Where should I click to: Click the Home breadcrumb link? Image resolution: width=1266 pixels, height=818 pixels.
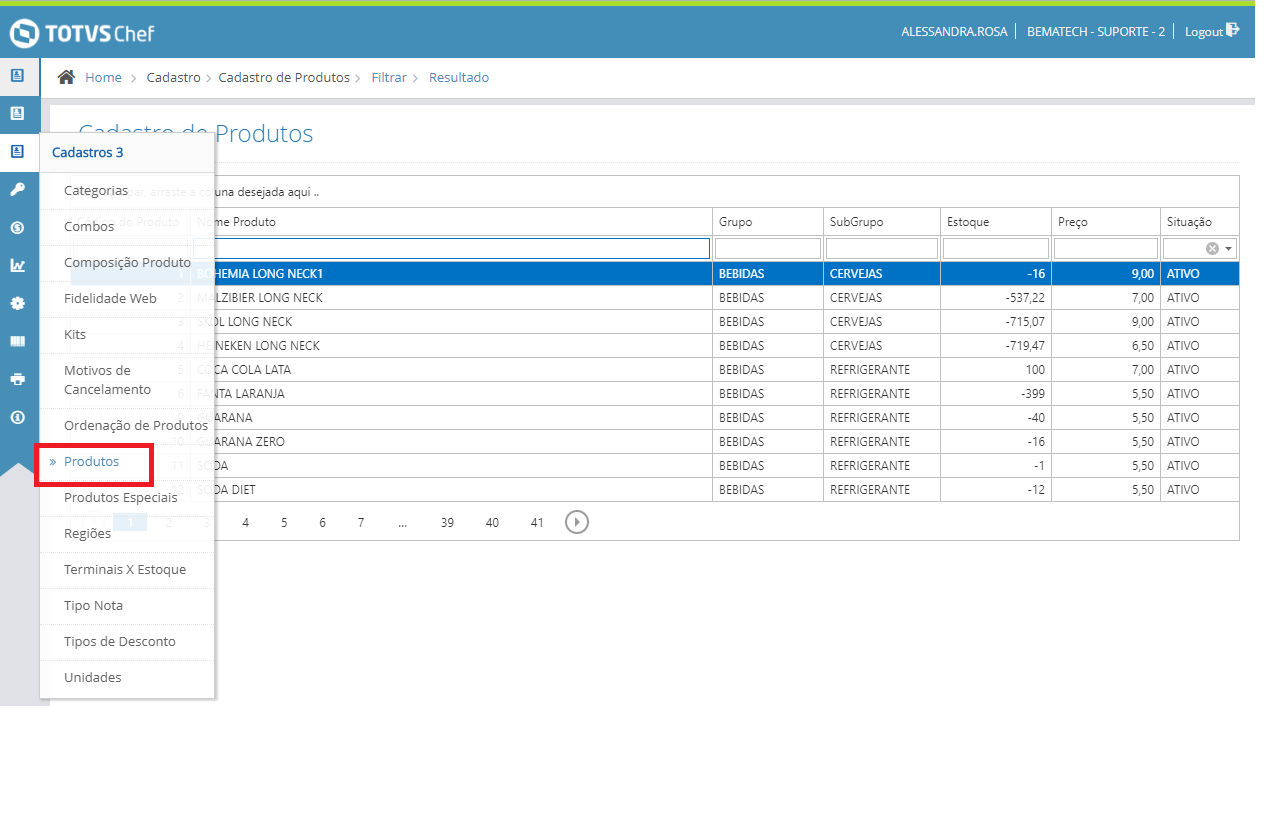coord(103,77)
